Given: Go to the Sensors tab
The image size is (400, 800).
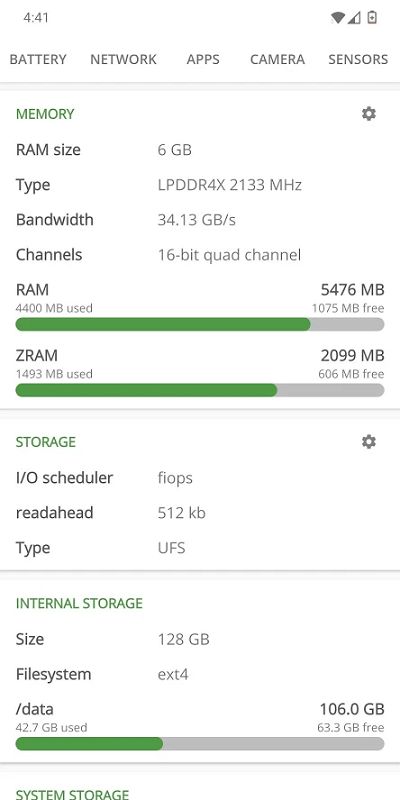Looking at the screenshot, I should (358, 59).
